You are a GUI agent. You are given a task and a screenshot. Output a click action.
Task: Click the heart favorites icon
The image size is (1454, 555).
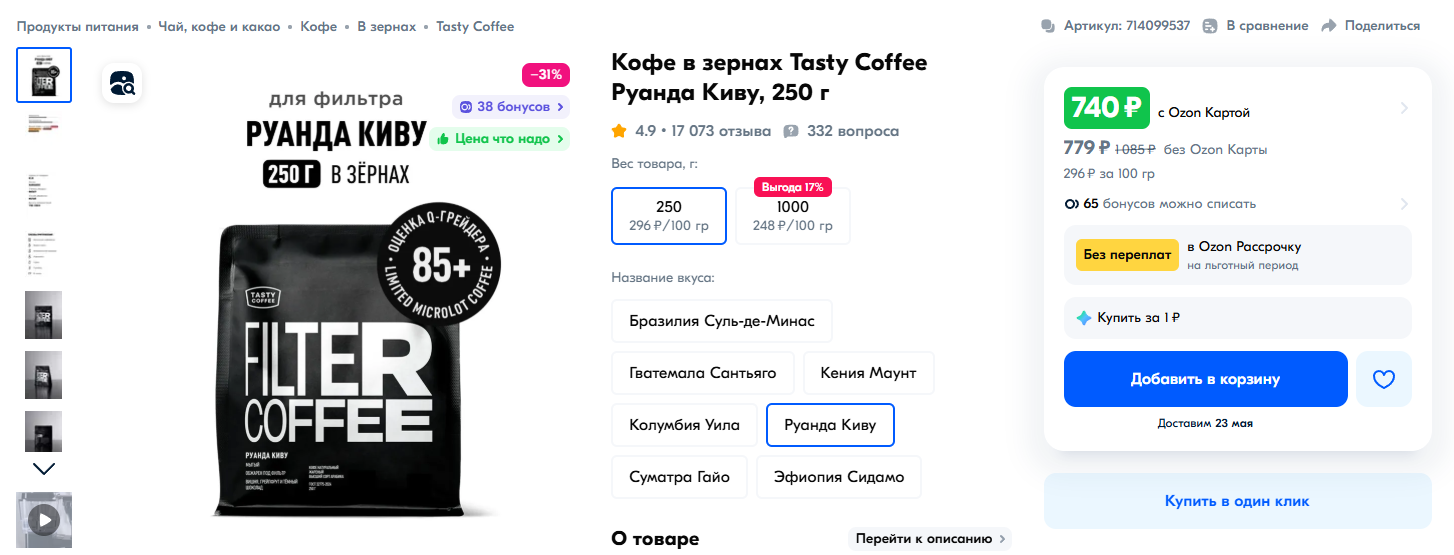click(x=1383, y=379)
